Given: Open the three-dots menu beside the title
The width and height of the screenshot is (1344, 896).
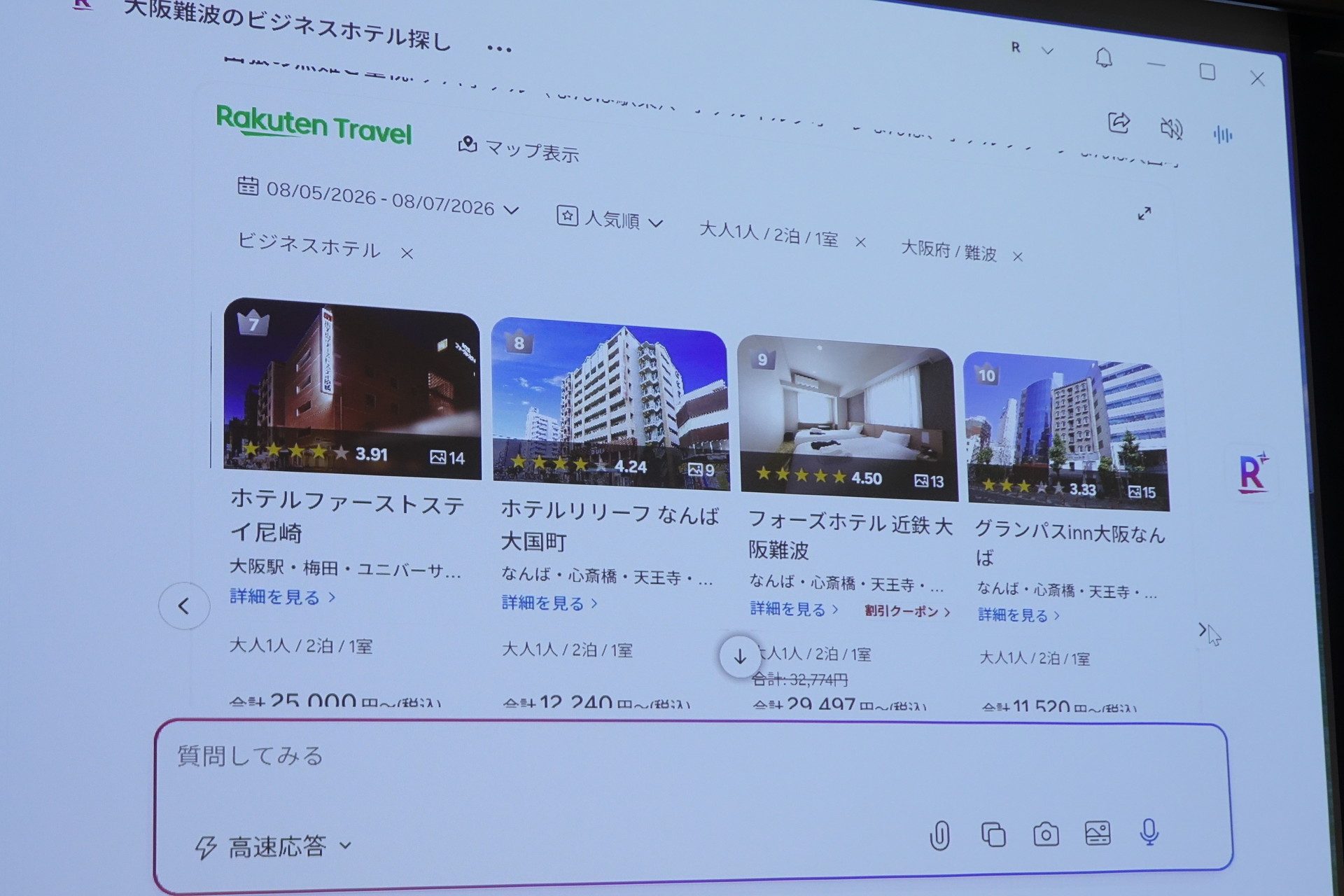Looking at the screenshot, I should point(499,49).
